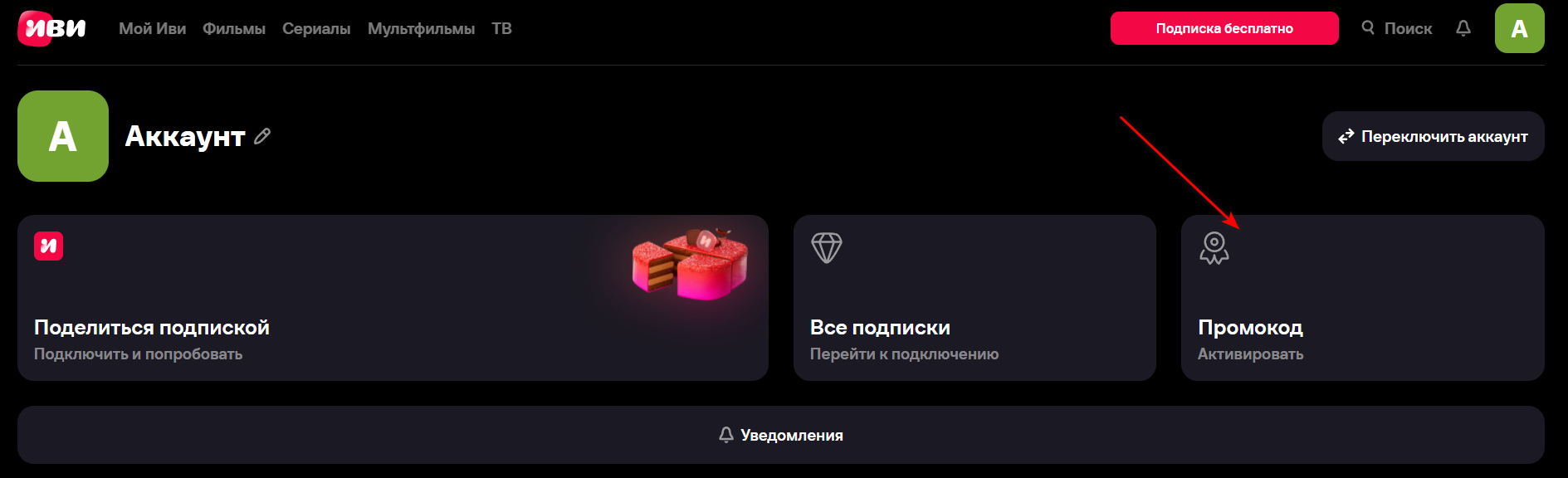This screenshot has width=1568, height=478.
Task: Click the cake illustration on subscription card
Action: tap(691, 263)
